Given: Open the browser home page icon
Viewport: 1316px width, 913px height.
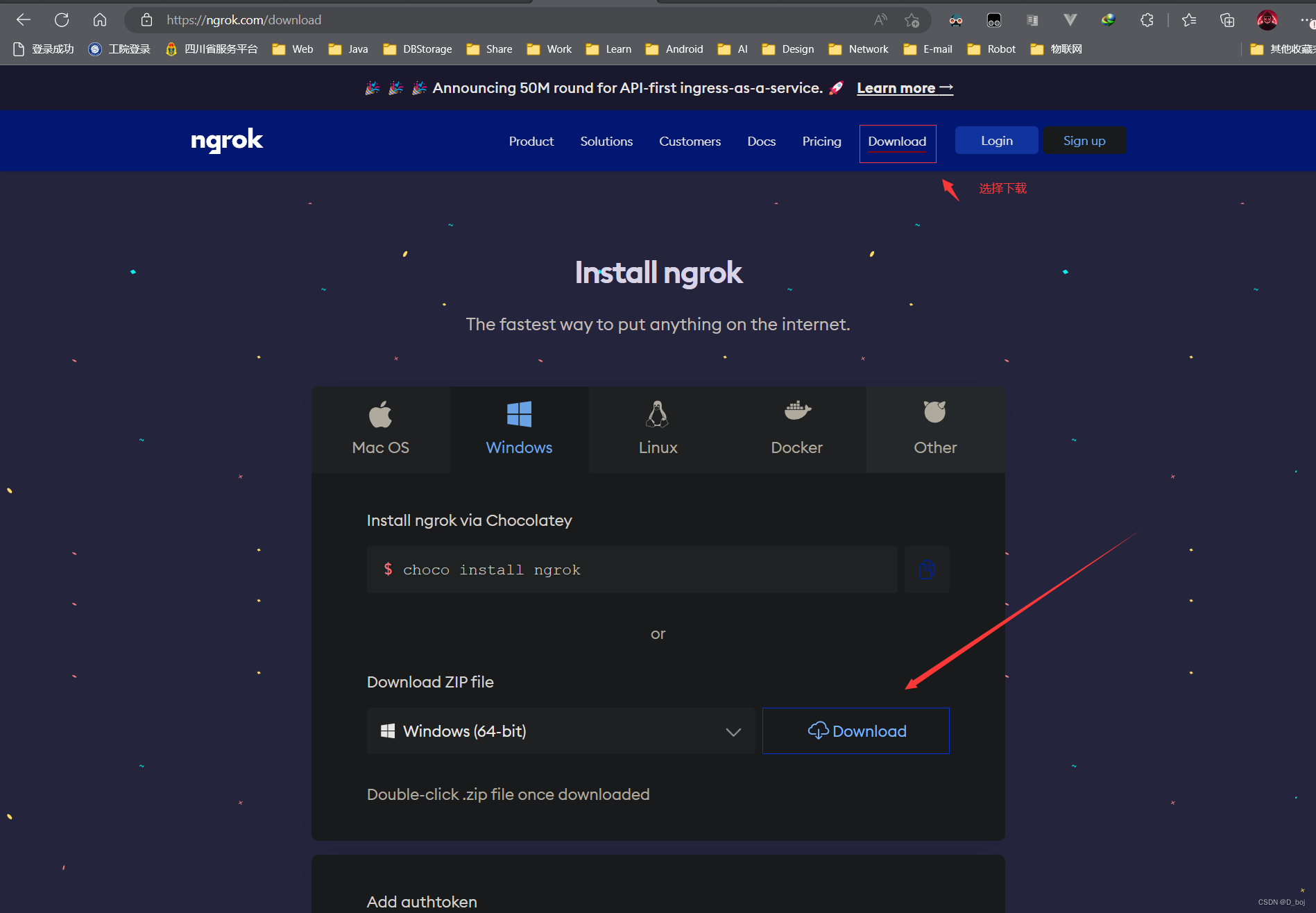Looking at the screenshot, I should [x=100, y=20].
